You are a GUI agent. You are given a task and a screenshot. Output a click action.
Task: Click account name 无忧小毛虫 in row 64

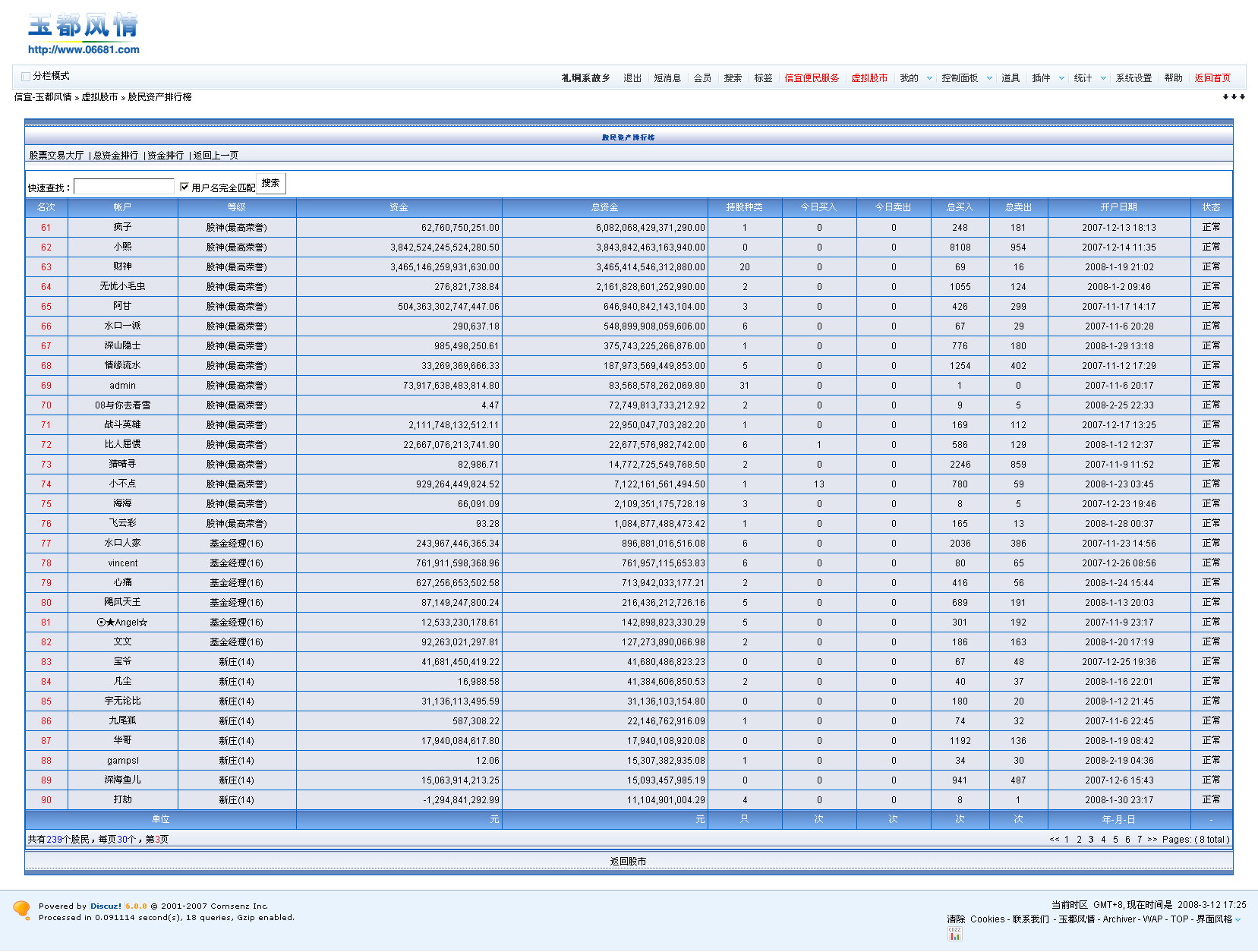(122, 287)
